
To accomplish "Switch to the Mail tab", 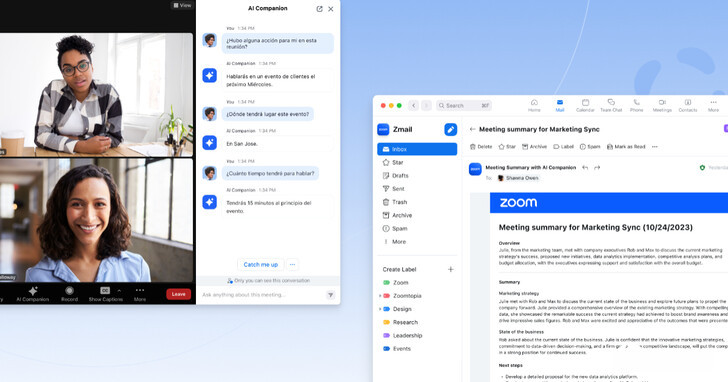I will tap(559, 105).
